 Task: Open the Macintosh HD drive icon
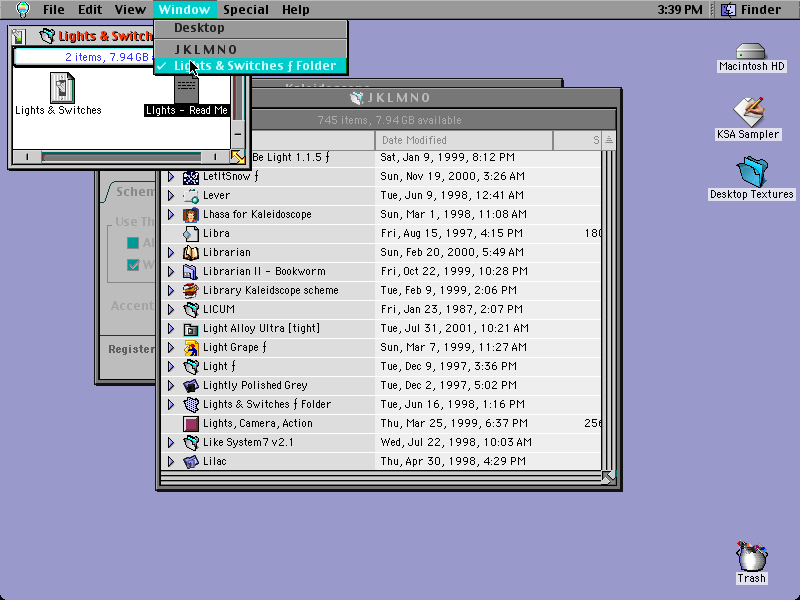click(751, 52)
